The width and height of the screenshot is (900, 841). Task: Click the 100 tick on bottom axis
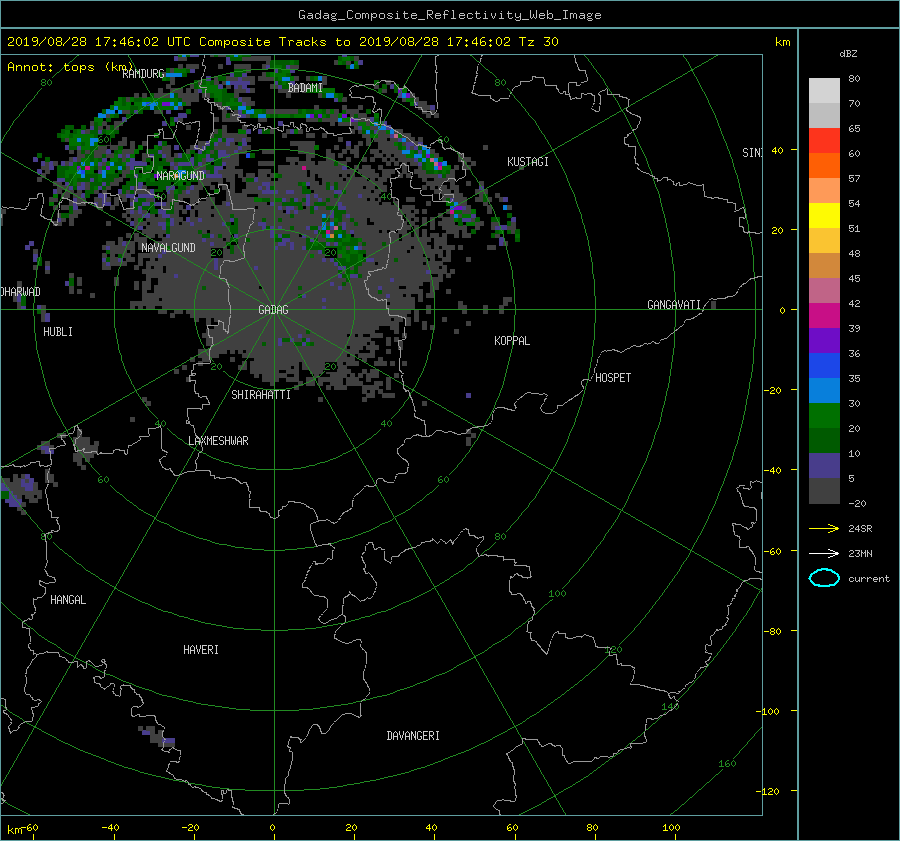671,828
